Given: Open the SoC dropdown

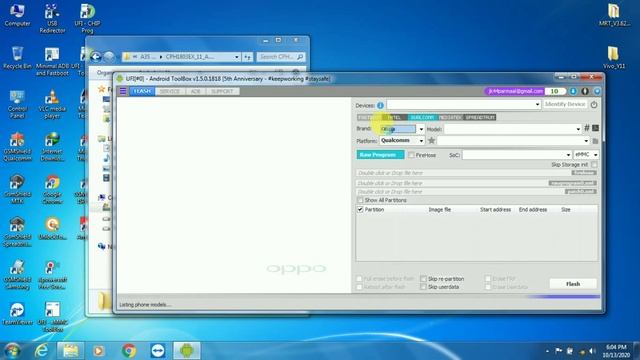Looking at the screenshot, I should pyautogui.click(x=568, y=155).
